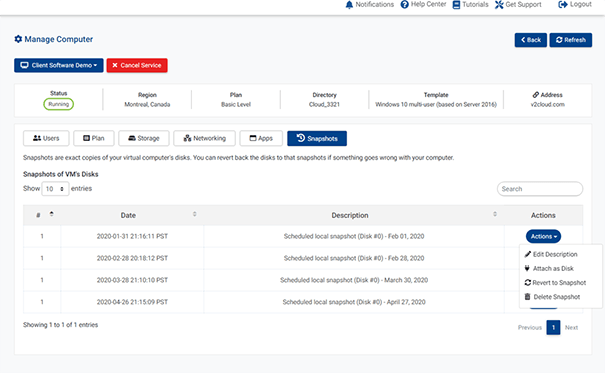Click the Showing 1 to 1 of 1 entries text

(x=61, y=325)
